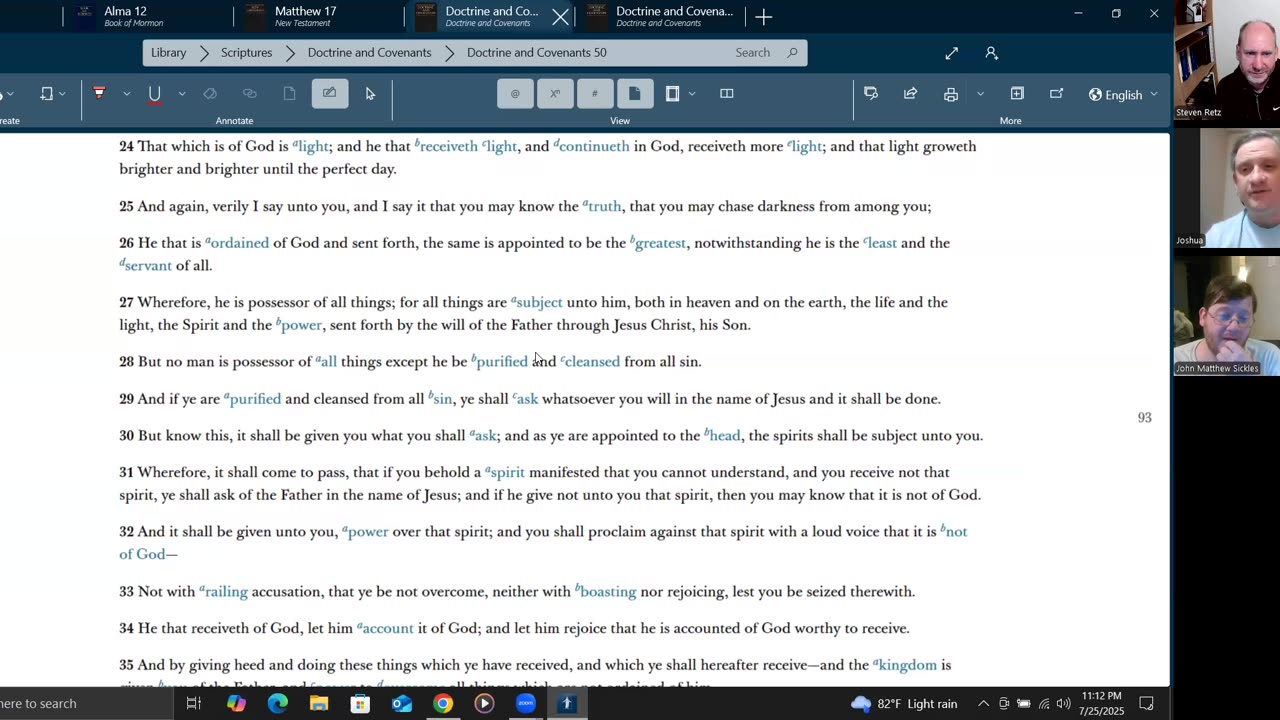
Task: Click the user account icon
Action: (991, 53)
